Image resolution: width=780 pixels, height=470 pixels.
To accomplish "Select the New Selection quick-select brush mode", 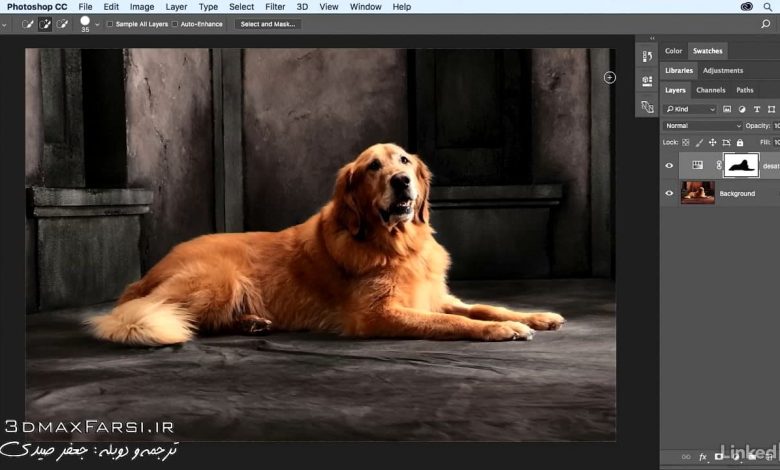I will pos(28,23).
